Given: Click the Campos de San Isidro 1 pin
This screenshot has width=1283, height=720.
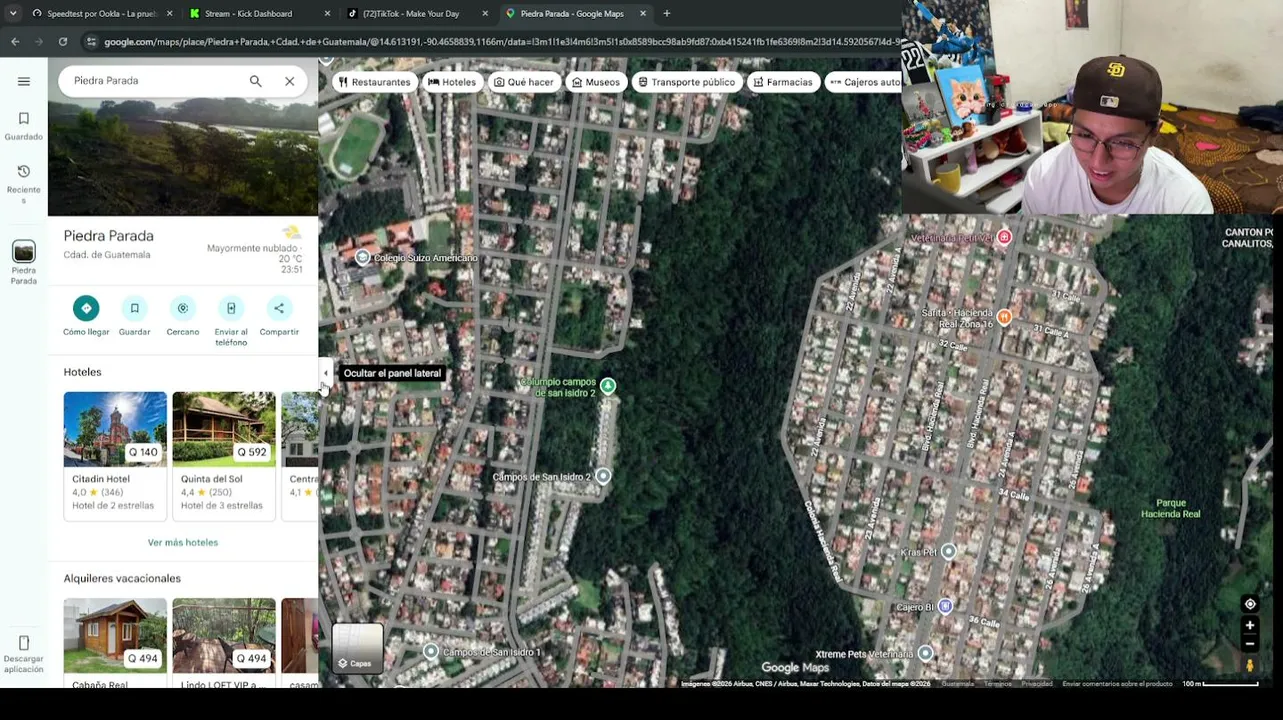Looking at the screenshot, I should [x=431, y=652].
